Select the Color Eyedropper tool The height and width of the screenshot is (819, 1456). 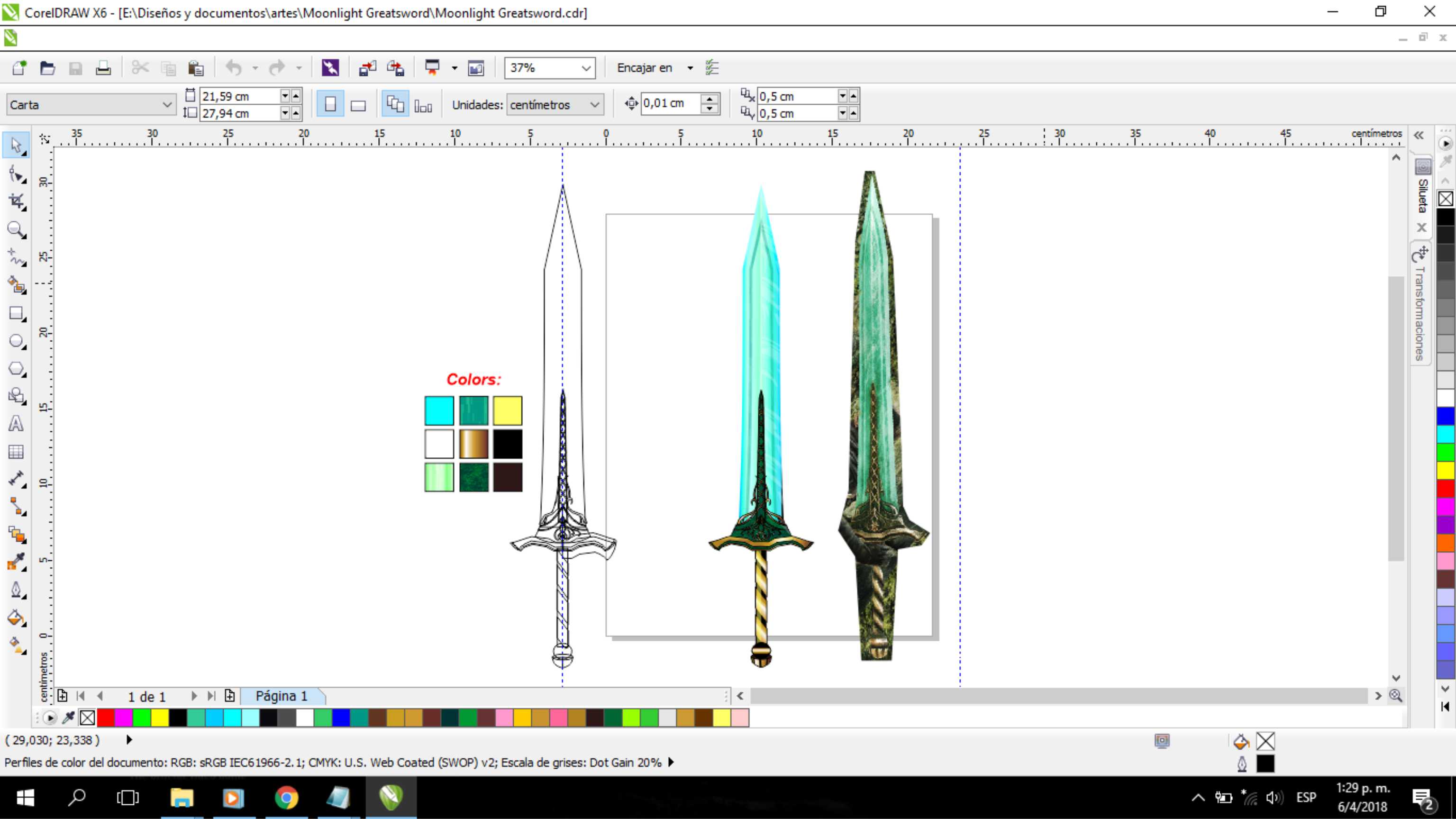[17, 563]
